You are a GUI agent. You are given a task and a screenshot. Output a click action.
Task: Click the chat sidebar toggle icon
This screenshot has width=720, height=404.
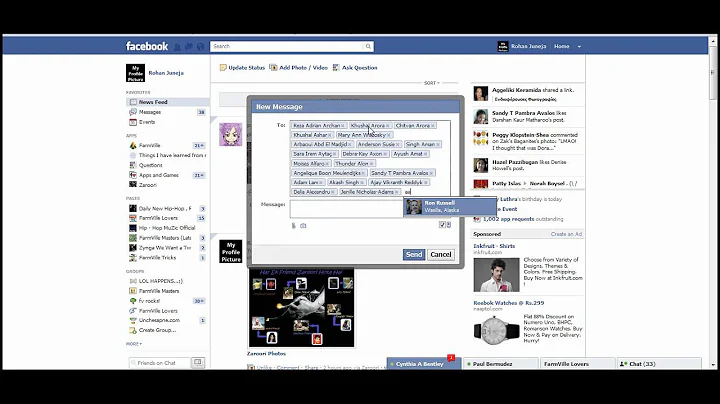click(198, 363)
